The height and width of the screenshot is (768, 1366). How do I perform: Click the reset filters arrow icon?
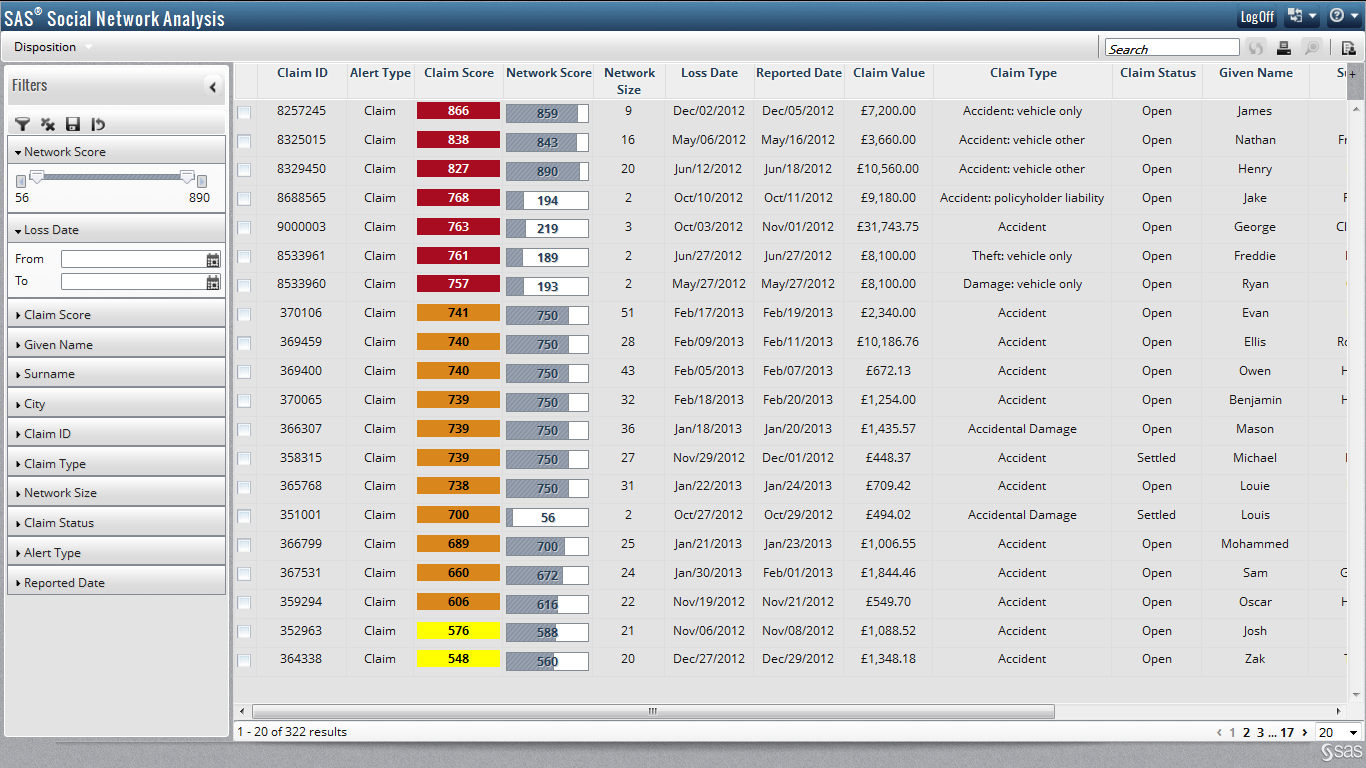click(x=98, y=124)
